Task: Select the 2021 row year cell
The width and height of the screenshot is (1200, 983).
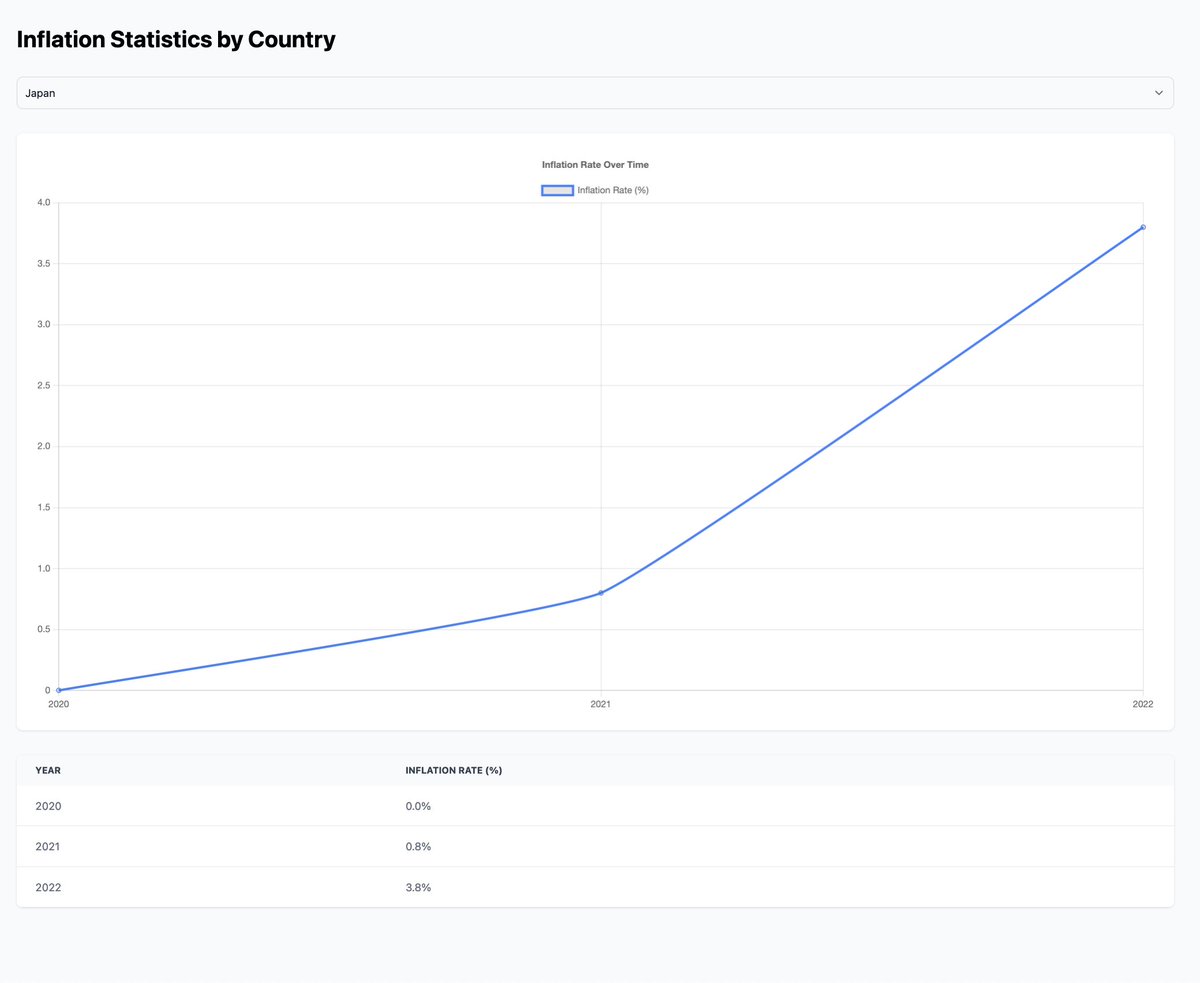Action: coord(48,847)
